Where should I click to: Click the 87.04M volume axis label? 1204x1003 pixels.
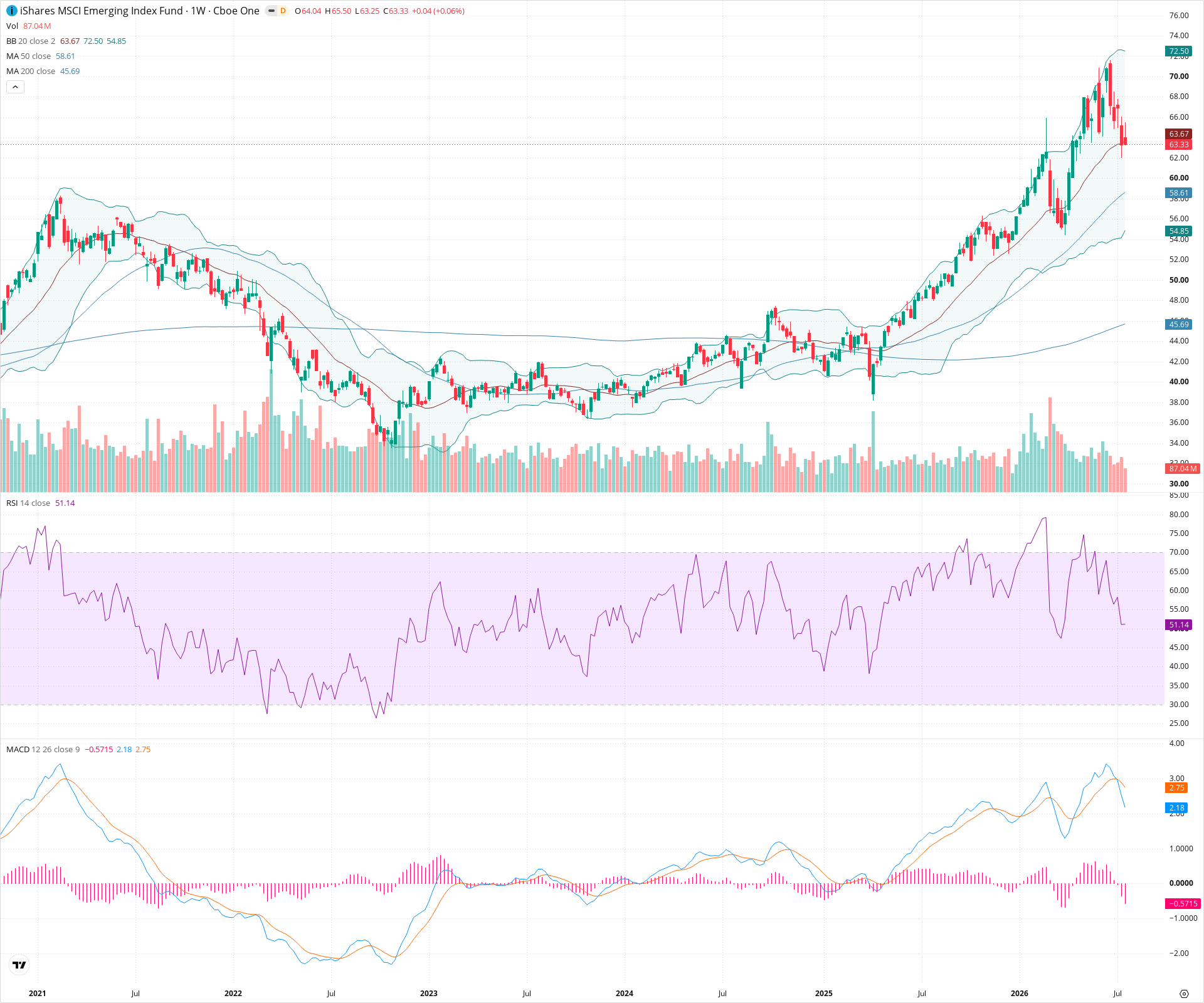(1183, 469)
